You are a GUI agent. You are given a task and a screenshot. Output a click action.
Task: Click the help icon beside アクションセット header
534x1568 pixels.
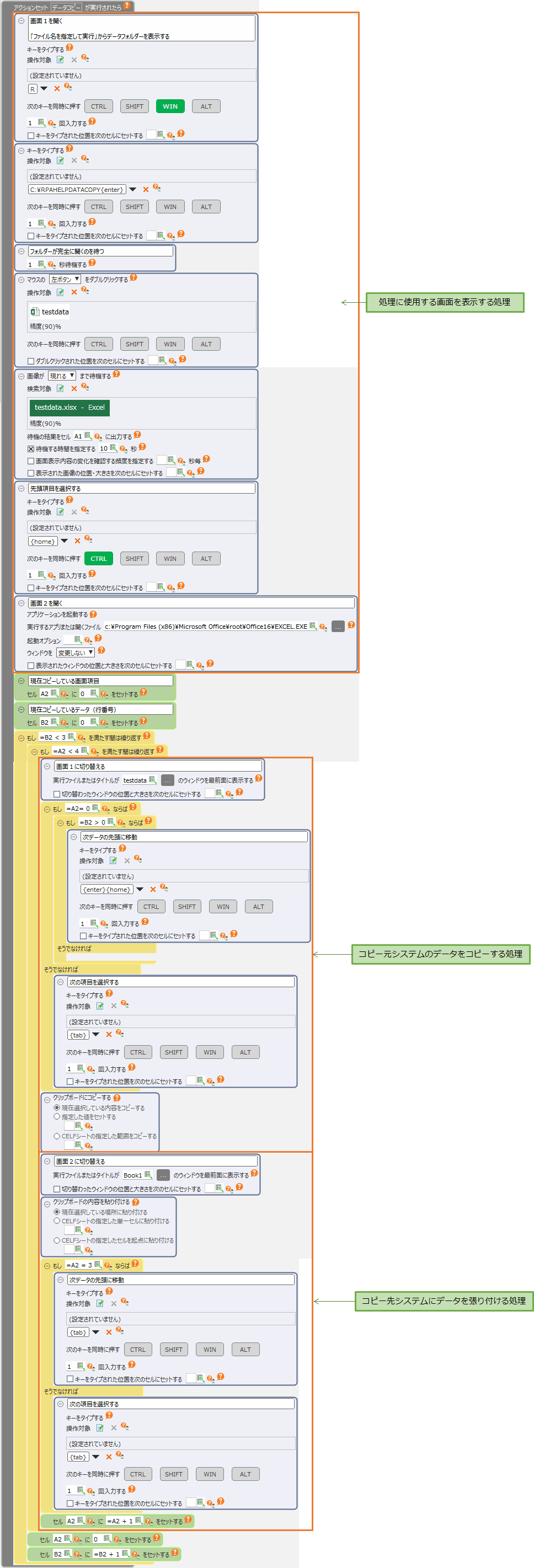(x=127, y=6)
